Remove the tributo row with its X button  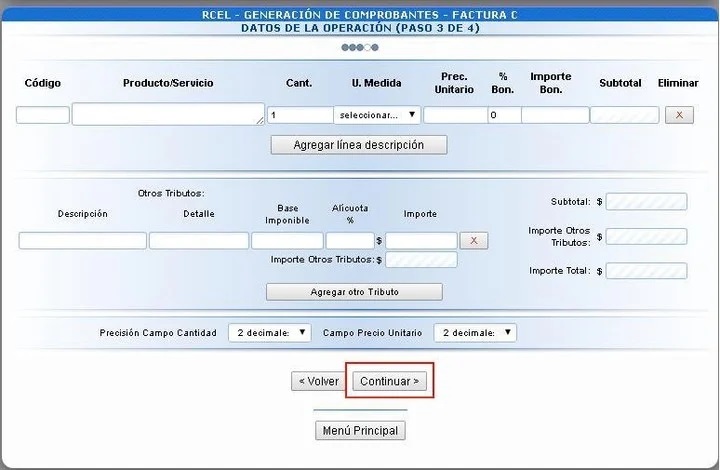pos(474,241)
